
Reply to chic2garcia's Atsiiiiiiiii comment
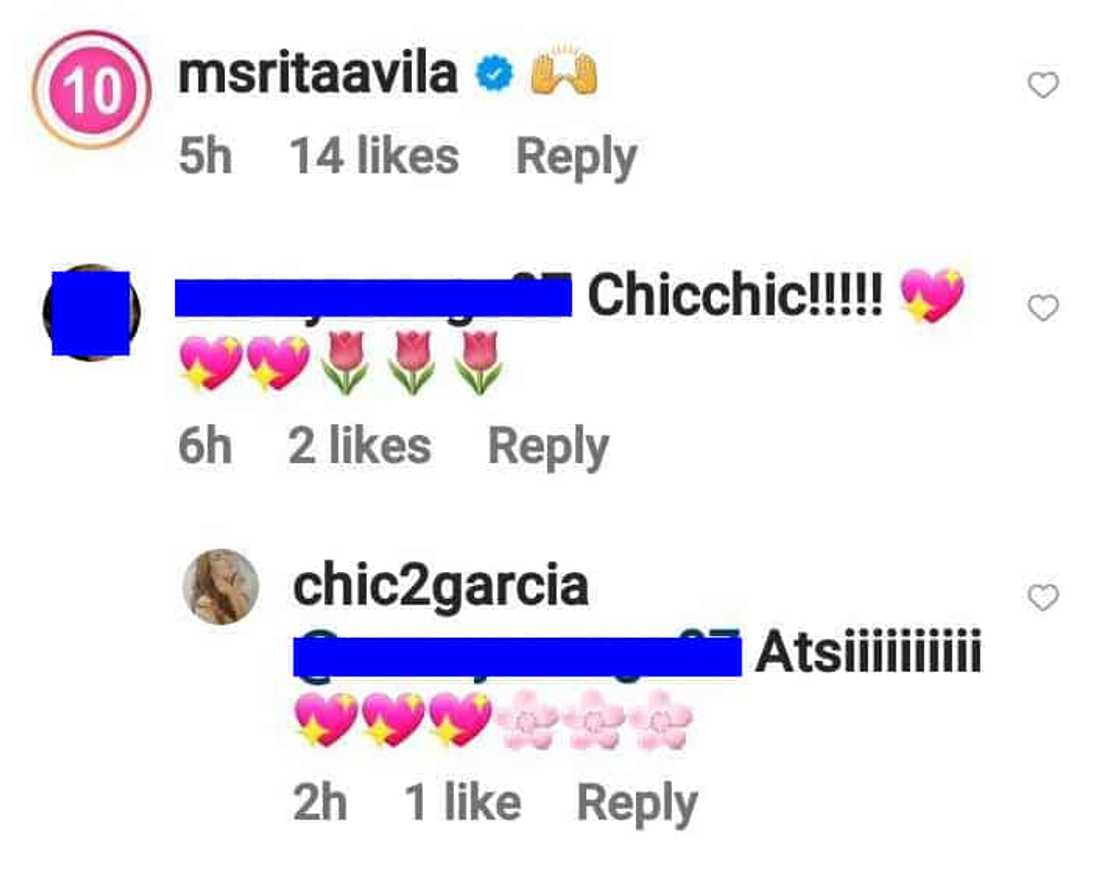[x=636, y=804]
